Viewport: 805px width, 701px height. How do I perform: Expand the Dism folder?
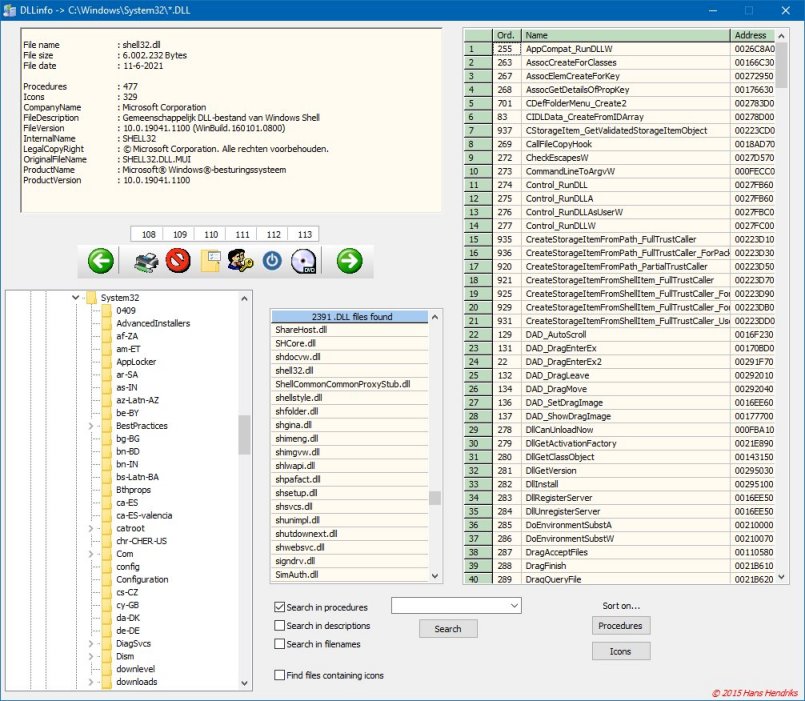(x=91, y=656)
